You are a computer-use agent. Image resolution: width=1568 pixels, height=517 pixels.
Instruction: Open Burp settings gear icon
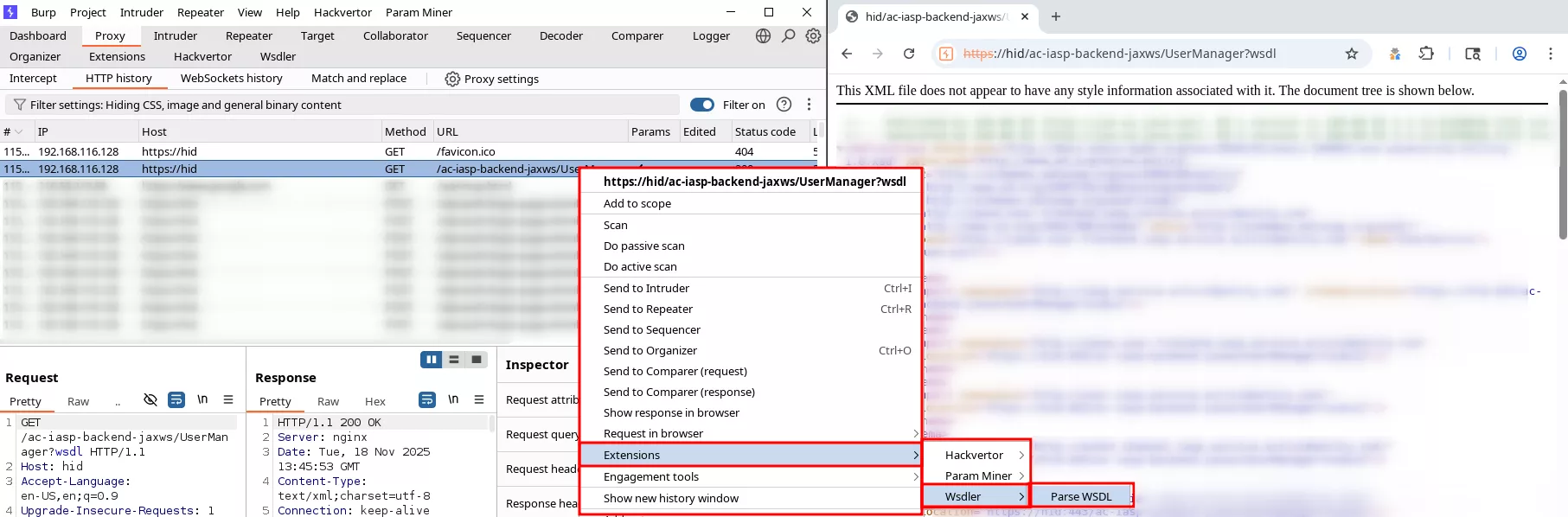tap(813, 35)
